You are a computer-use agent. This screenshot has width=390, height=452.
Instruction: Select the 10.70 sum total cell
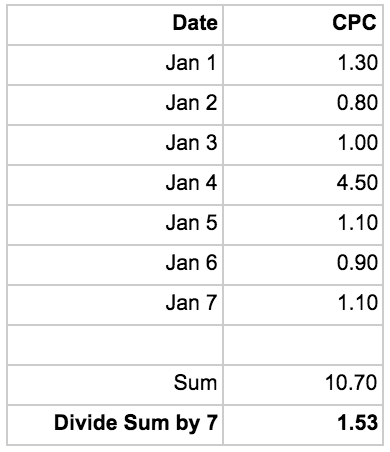303,385
